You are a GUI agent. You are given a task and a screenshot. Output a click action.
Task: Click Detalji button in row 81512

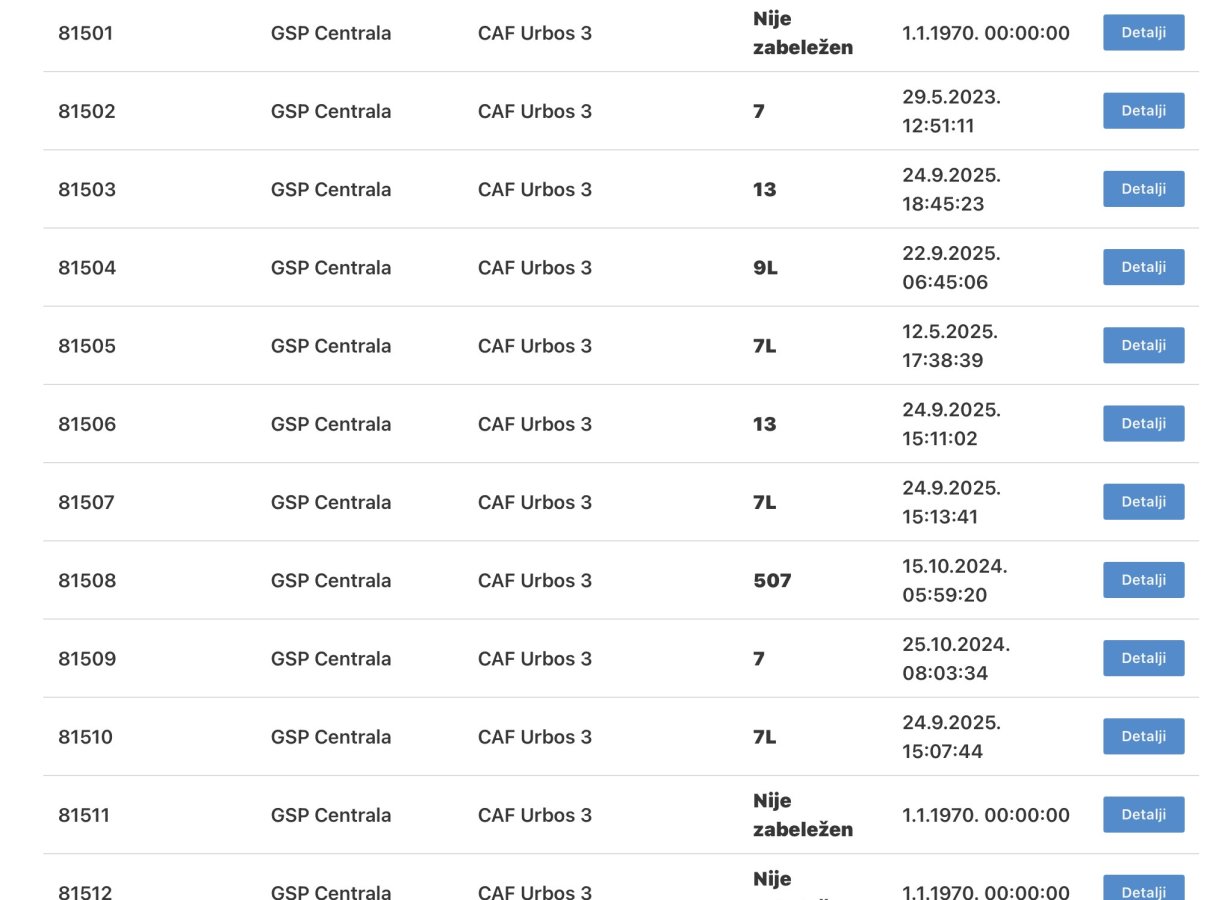coord(1143,888)
